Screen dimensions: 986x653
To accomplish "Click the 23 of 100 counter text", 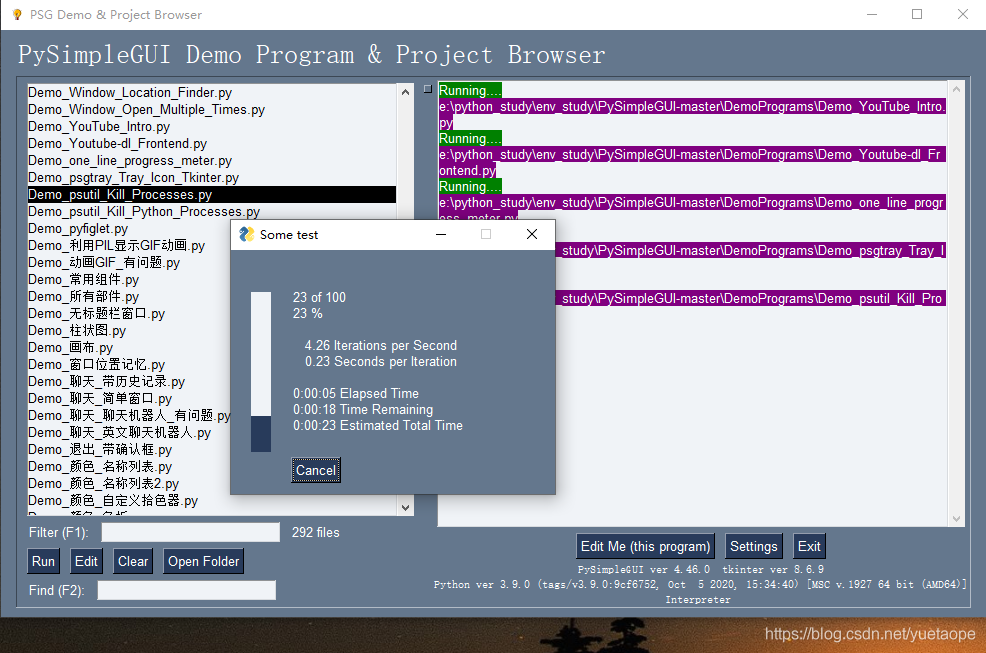I will pos(319,297).
